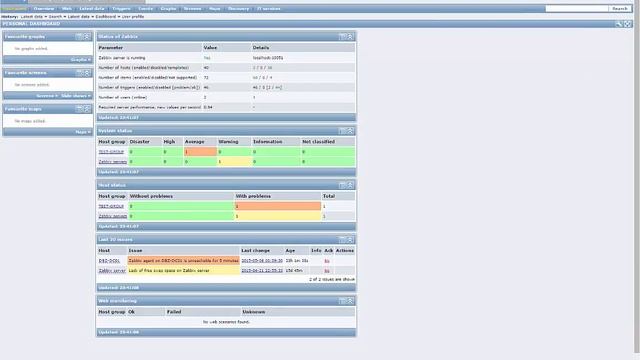Go to Latest data in the top menu
This screenshot has width=640, height=360.
92,9
